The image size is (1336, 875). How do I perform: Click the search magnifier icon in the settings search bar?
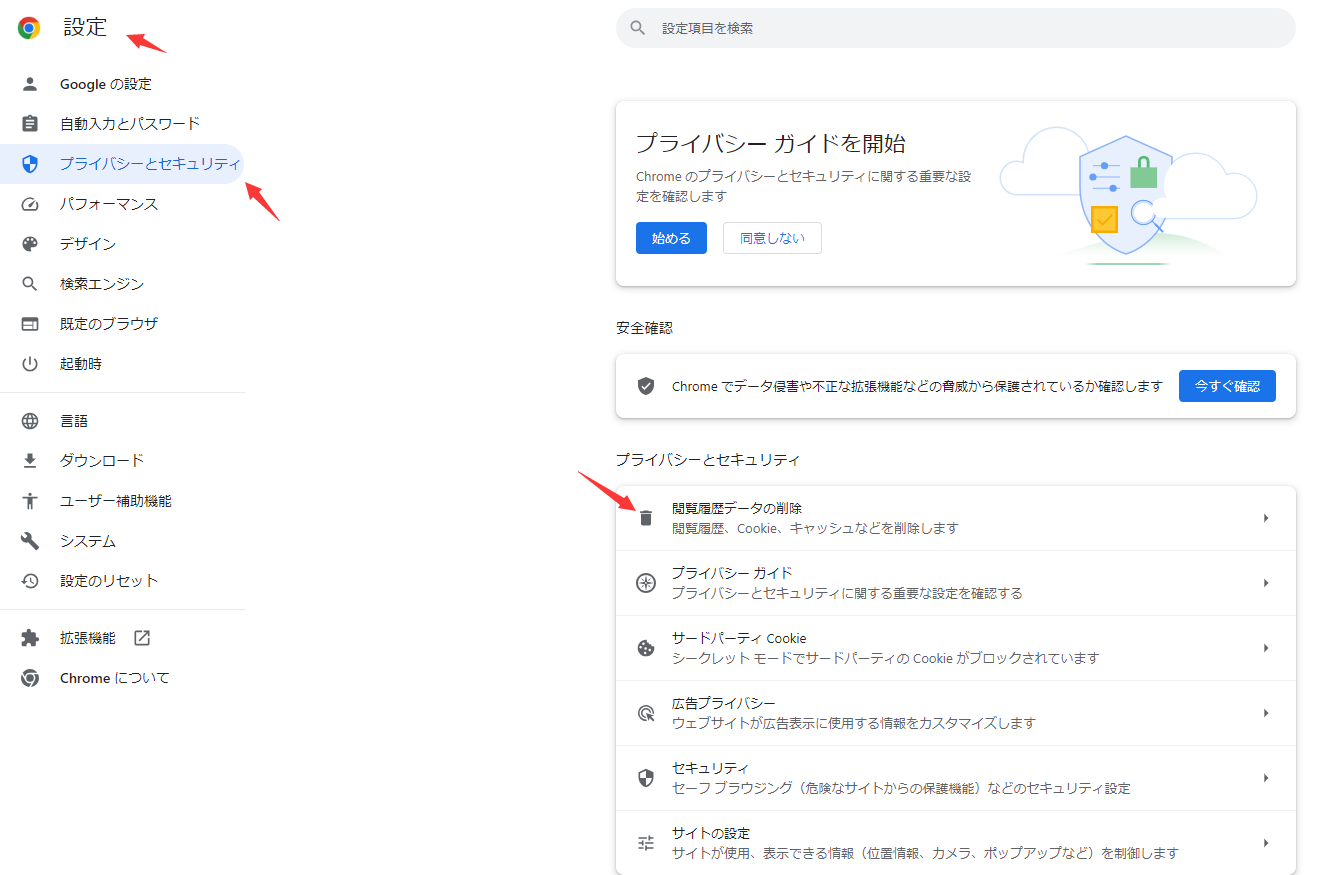[638, 28]
